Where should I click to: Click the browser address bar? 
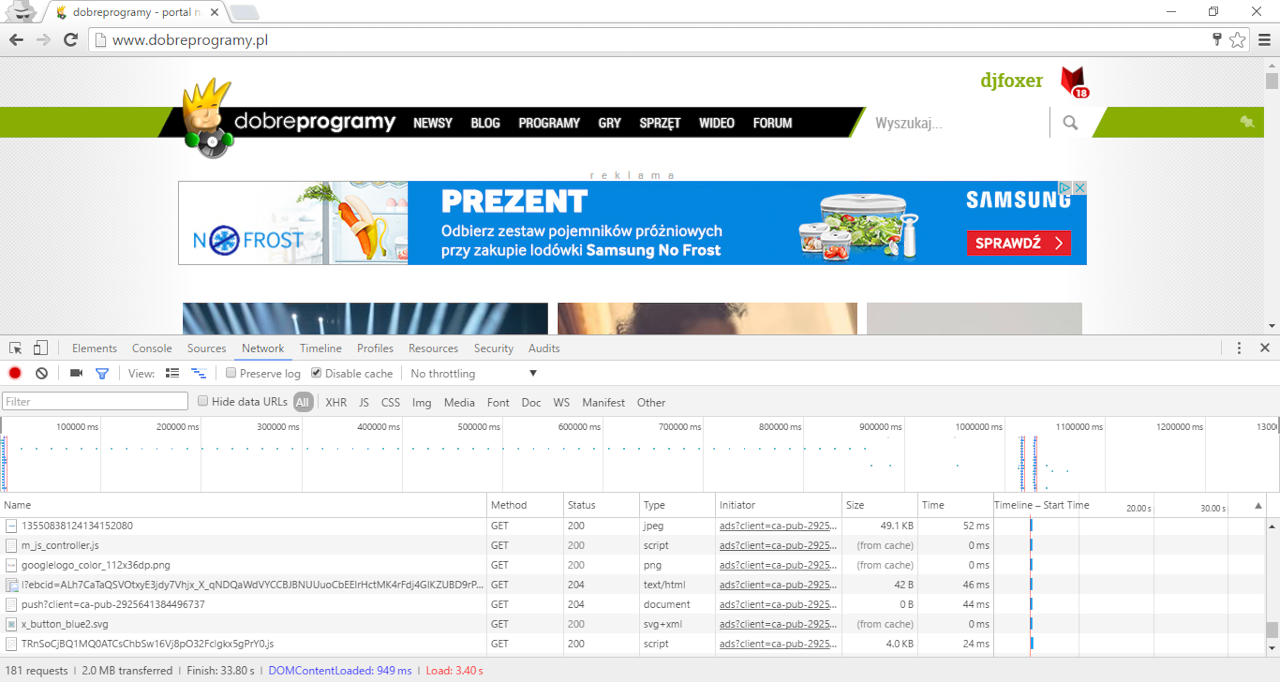click(650, 40)
